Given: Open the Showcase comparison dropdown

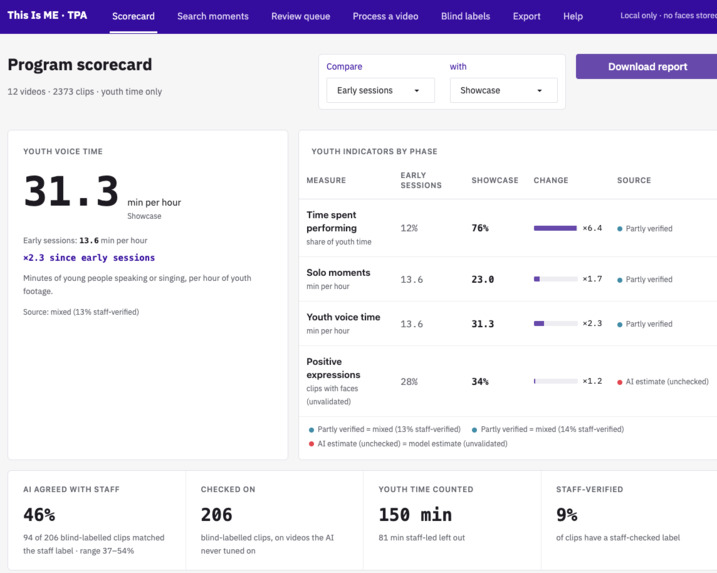Looking at the screenshot, I should (x=503, y=91).
